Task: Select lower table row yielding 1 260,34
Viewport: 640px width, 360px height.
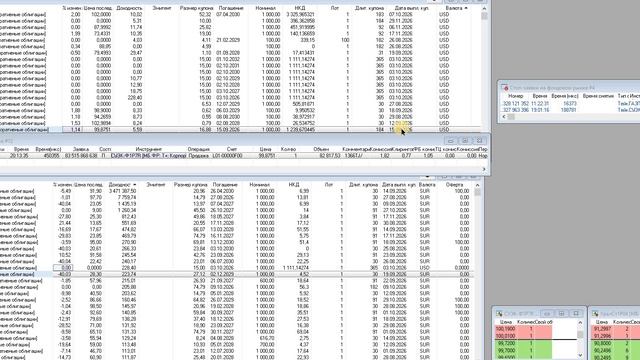Action: (237, 210)
